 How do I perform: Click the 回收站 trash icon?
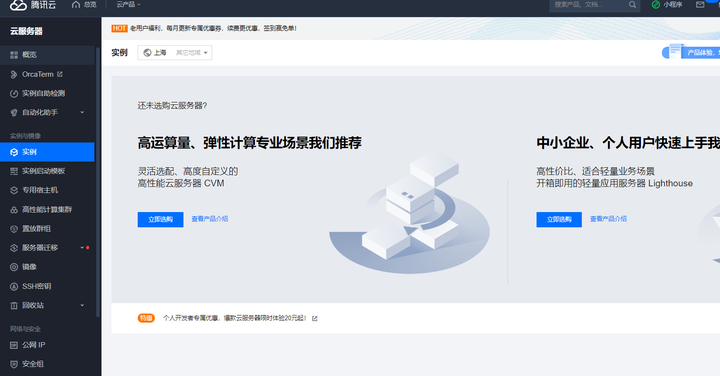tap(14, 305)
